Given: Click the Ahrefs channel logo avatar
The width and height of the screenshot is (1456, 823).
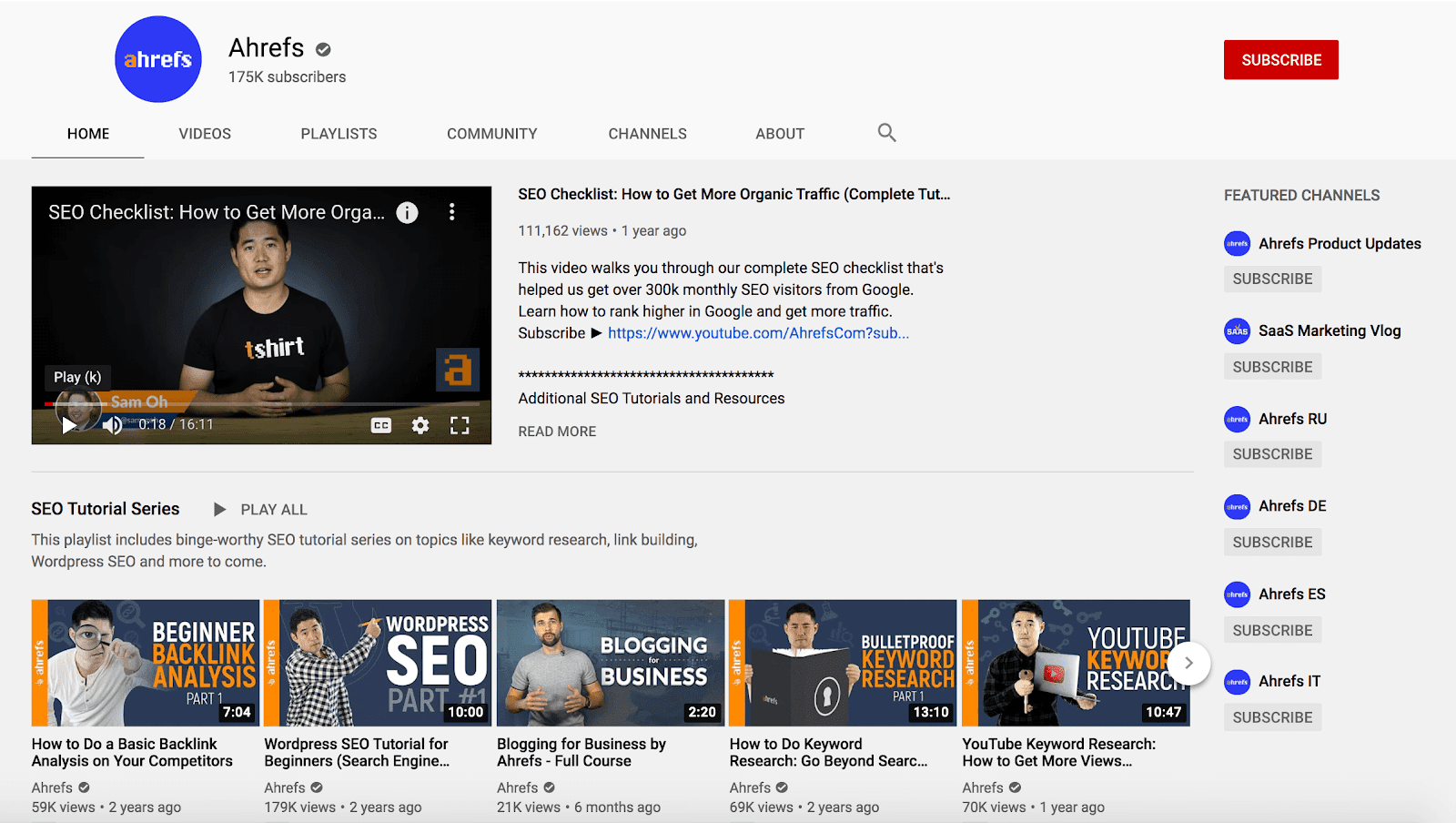Looking at the screenshot, I should click(x=158, y=59).
